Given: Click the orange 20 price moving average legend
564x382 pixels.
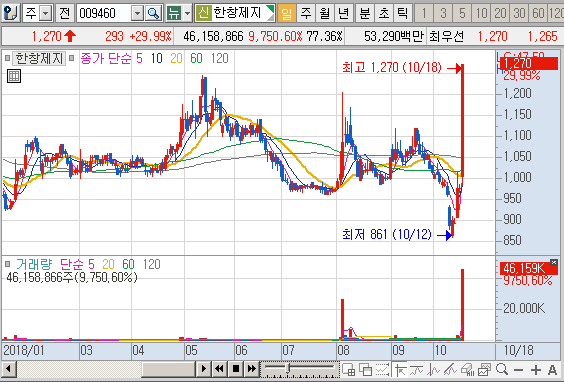Looking at the screenshot, I should (x=176, y=58).
